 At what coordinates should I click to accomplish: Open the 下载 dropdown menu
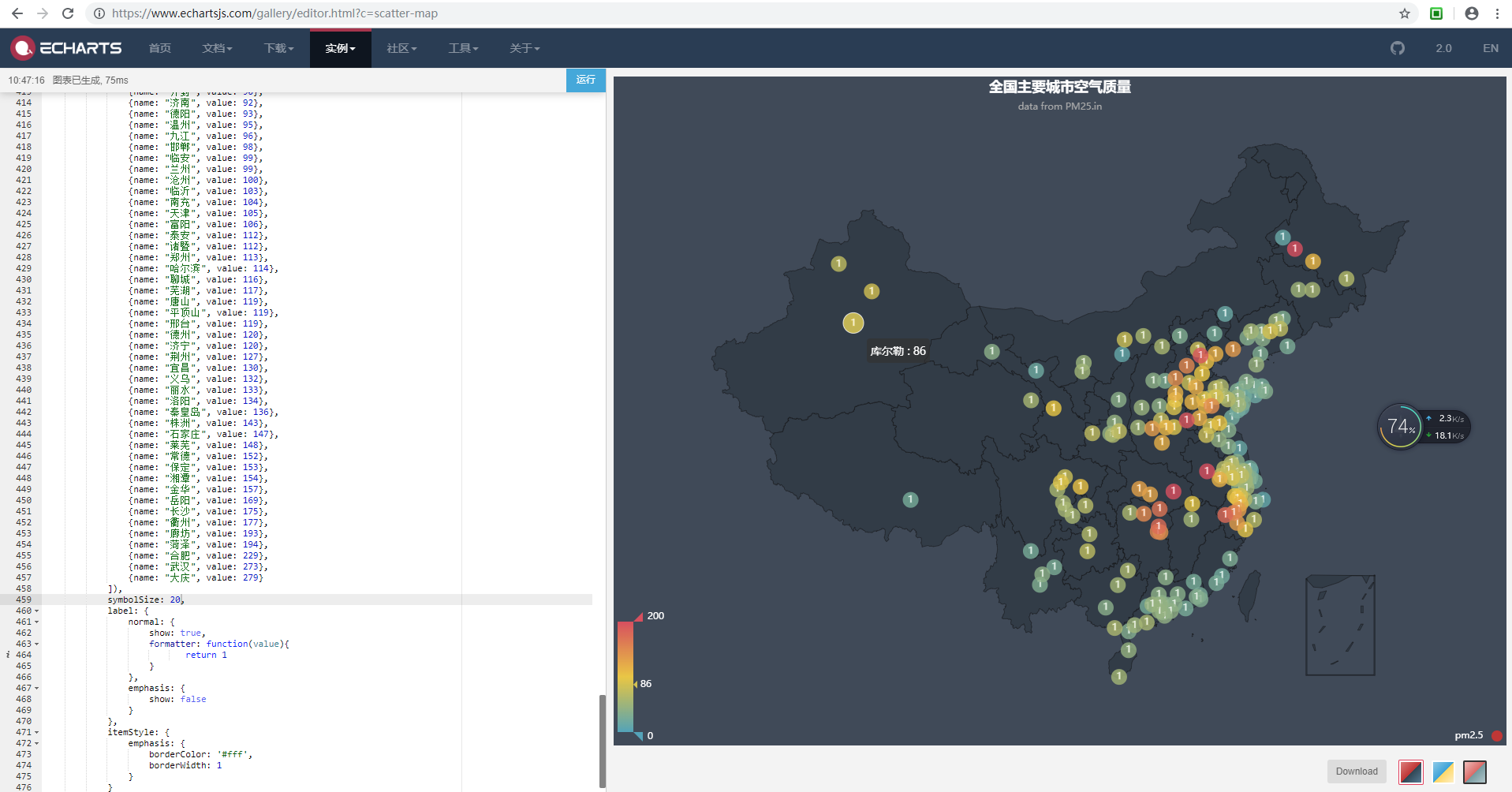(x=278, y=48)
